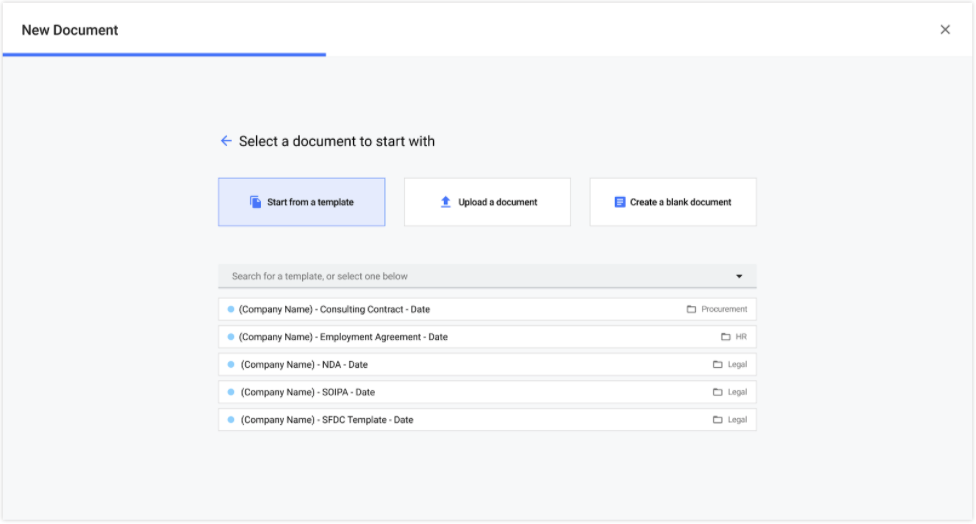Screen dimensions: 976x524
Task: Select Create a blank document
Action: coord(673,202)
